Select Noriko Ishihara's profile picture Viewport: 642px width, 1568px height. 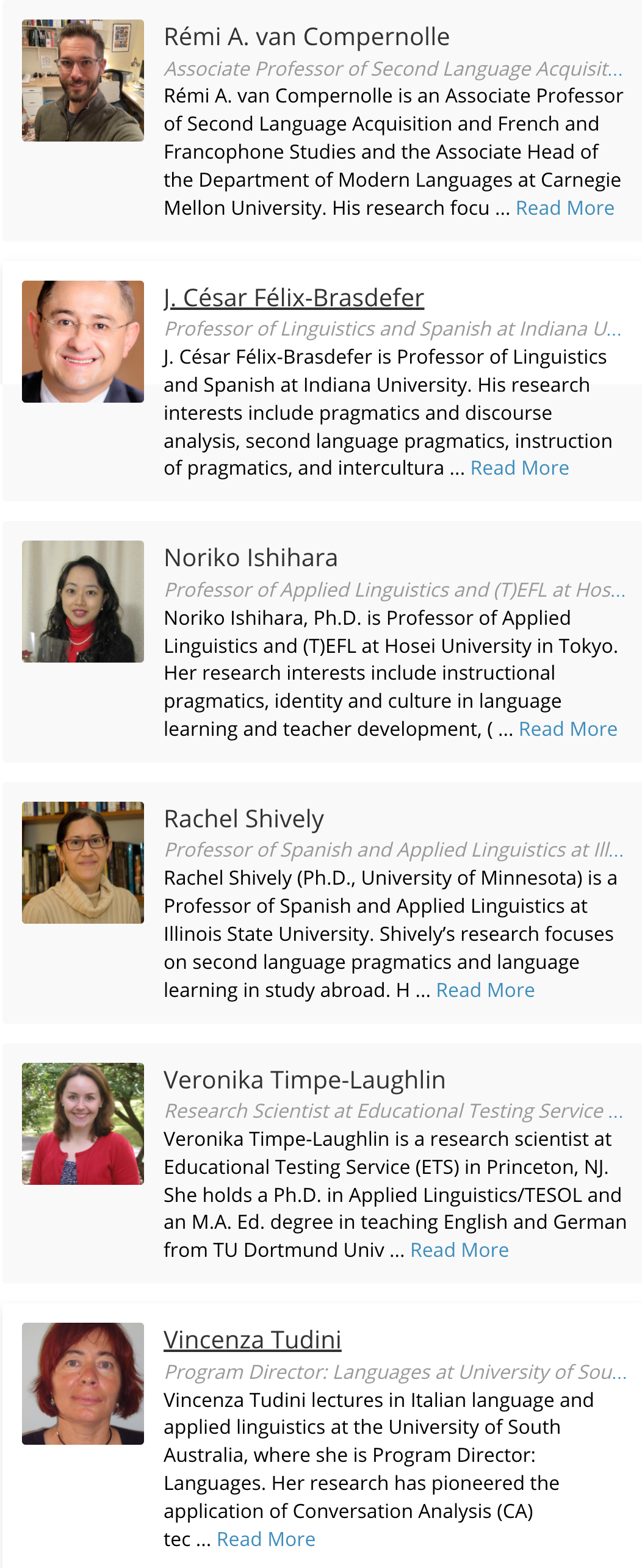(x=83, y=602)
